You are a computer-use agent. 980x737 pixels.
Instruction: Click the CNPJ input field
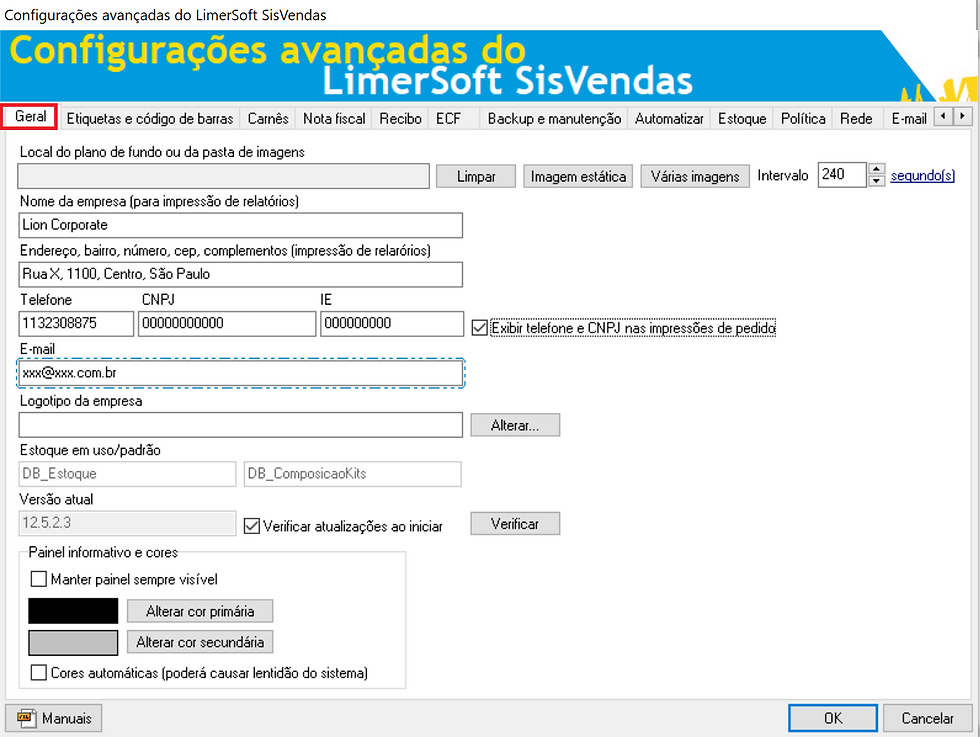pos(227,324)
